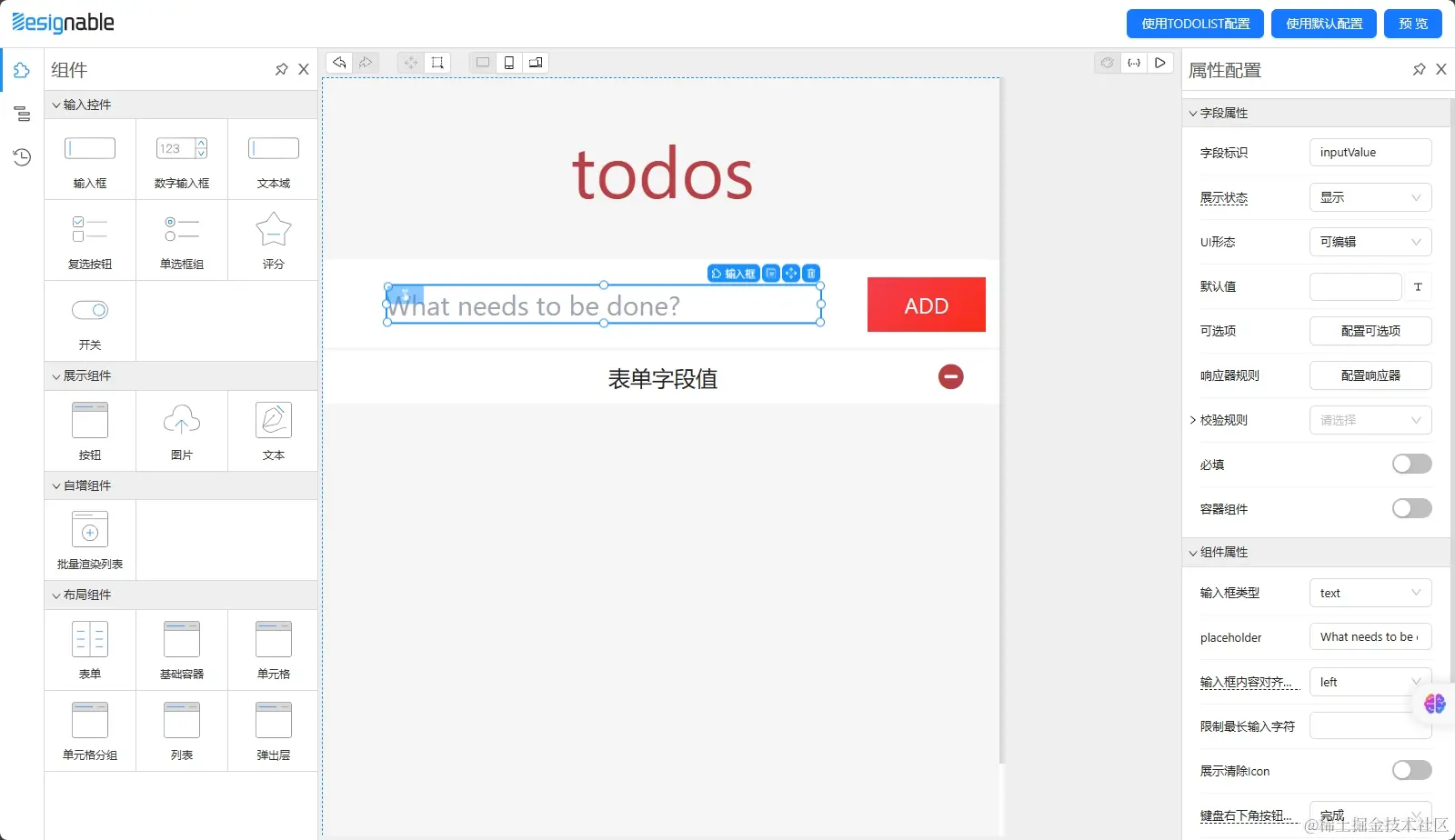
Task: Expand the 校验规则 section
Action: coord(1193,419)
